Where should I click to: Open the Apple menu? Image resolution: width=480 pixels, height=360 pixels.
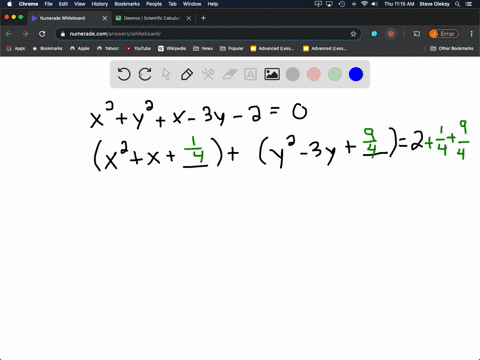(9, 4)
